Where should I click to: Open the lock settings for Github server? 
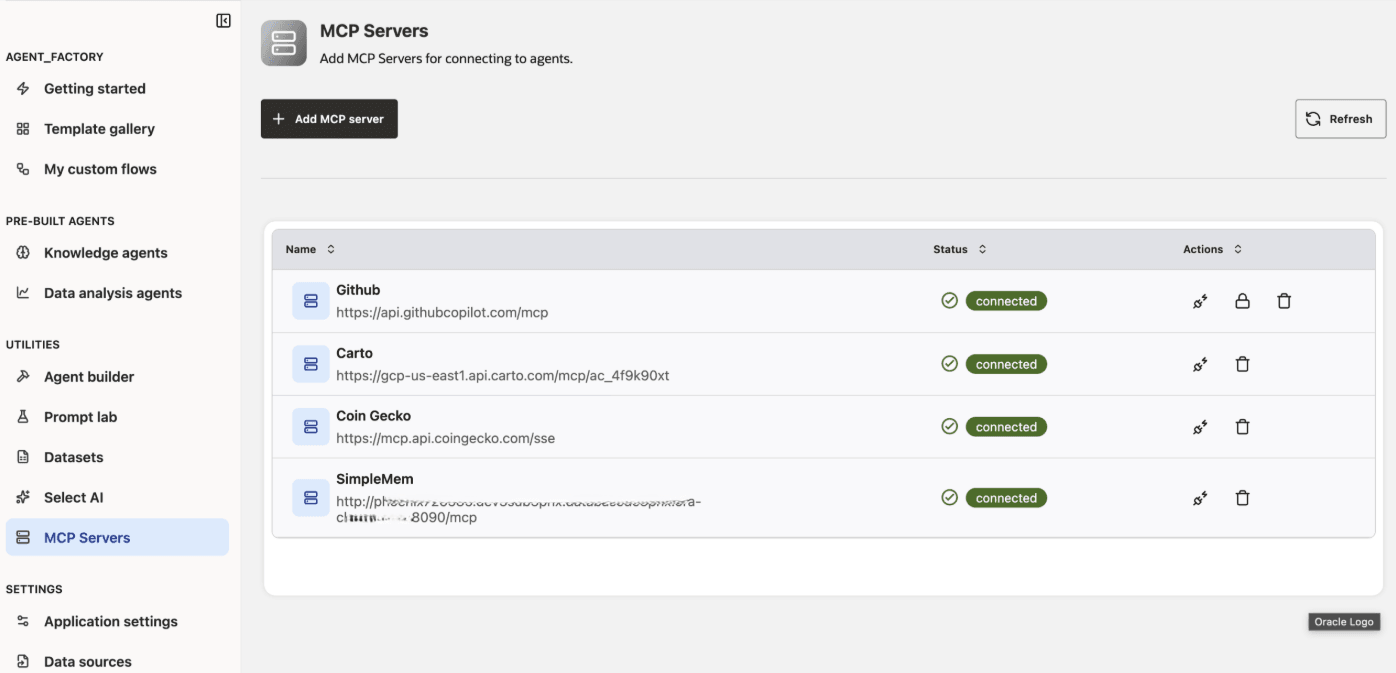[x=1242, y=300]
